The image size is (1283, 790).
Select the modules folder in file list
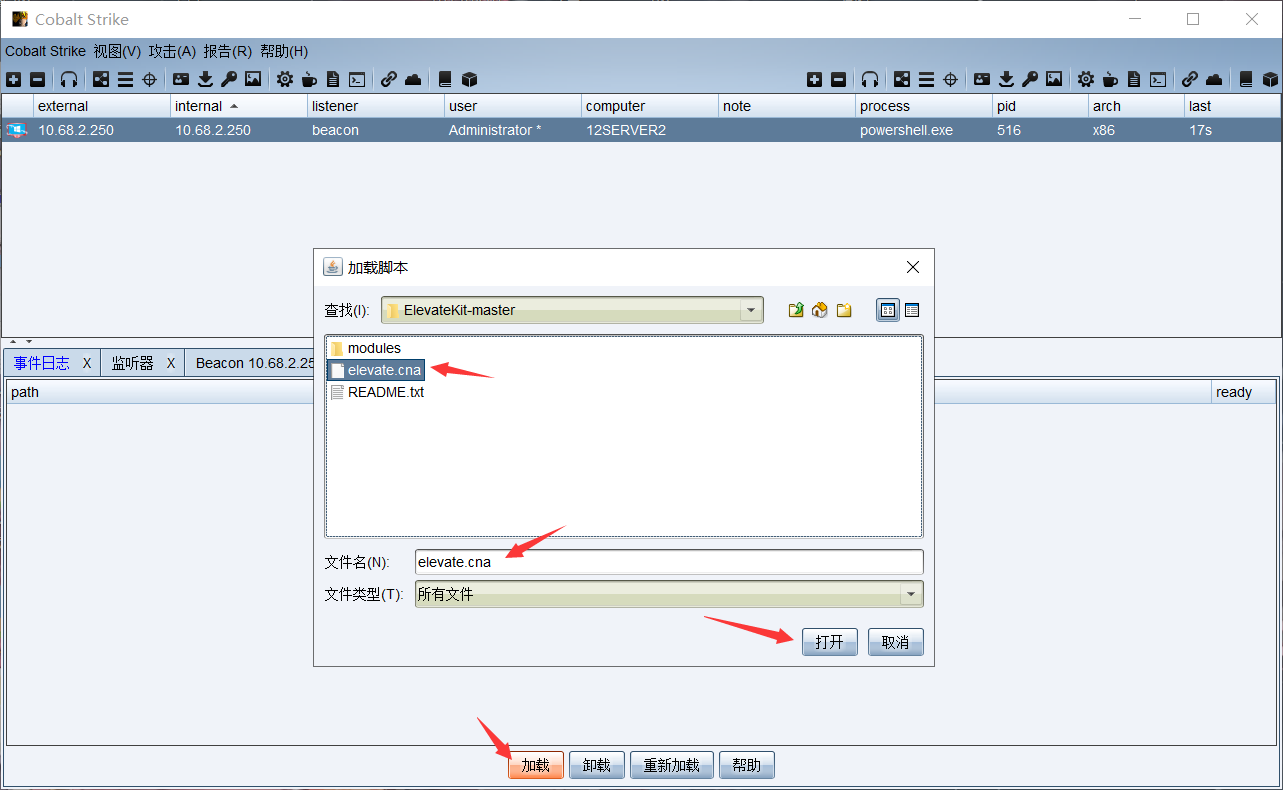366,348
